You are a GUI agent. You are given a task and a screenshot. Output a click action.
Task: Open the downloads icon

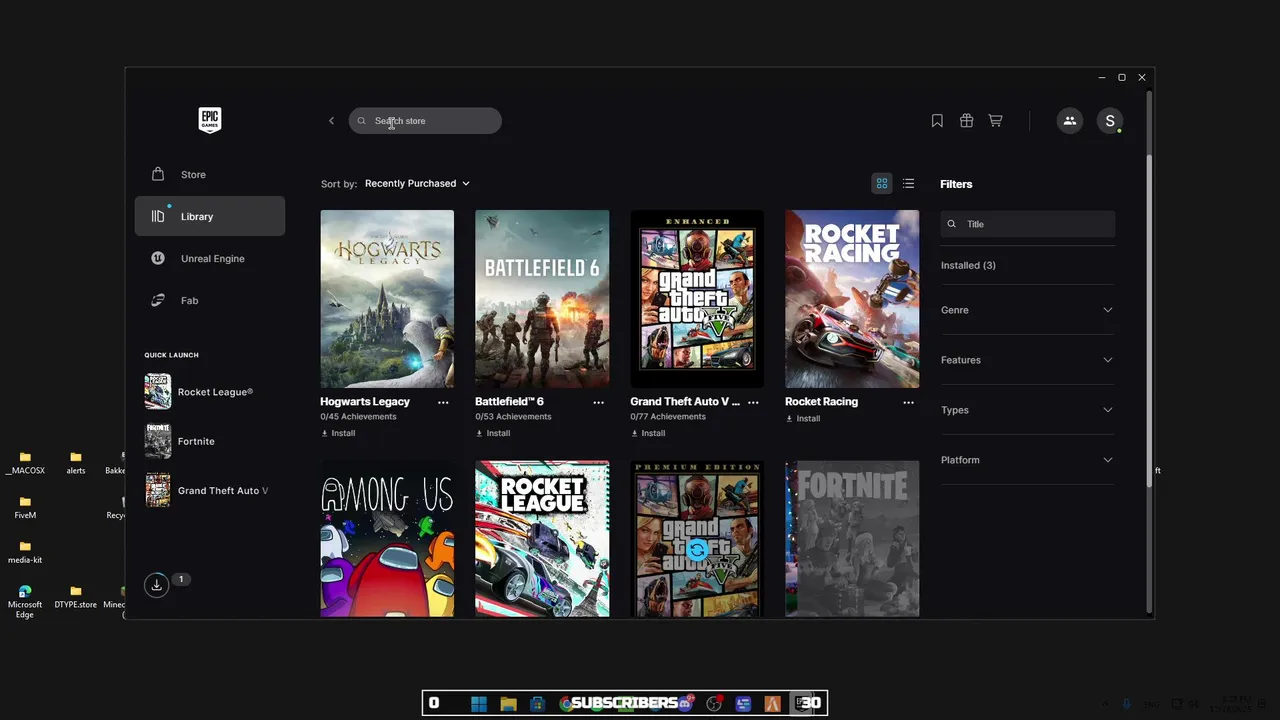point(157,586)
